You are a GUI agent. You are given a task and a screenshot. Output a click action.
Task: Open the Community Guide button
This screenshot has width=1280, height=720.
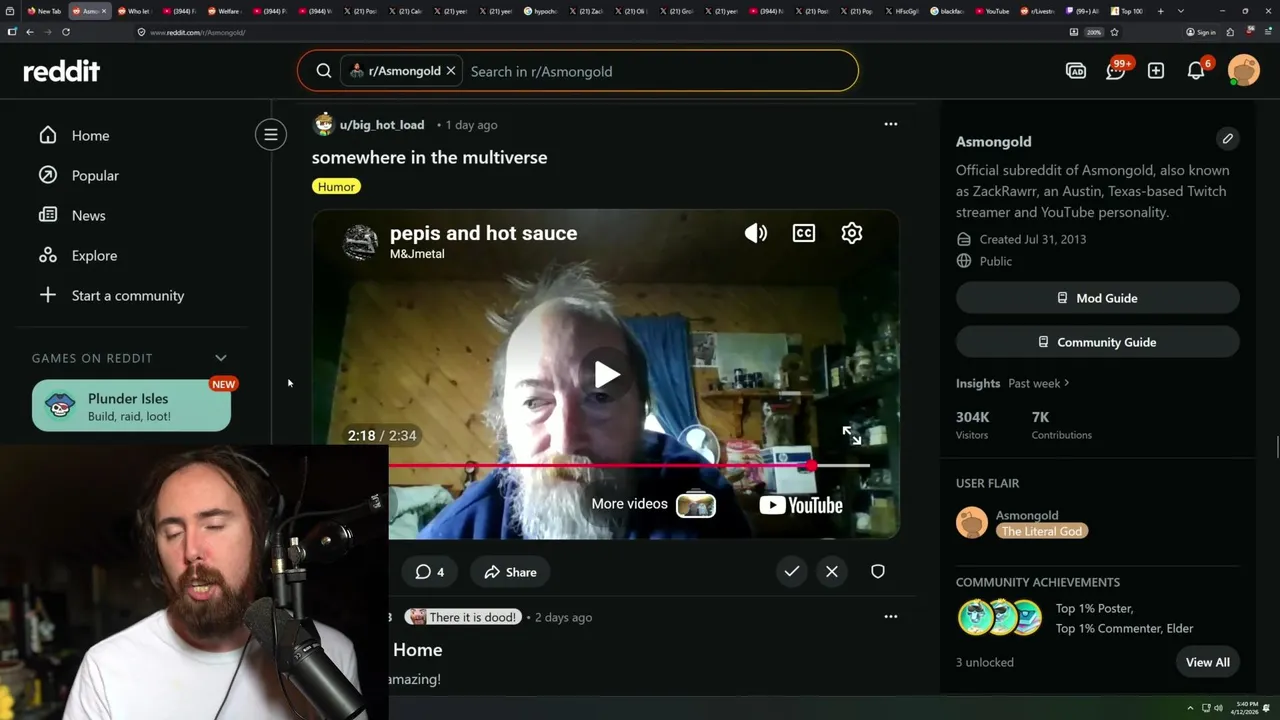(x=1097, y=342)
